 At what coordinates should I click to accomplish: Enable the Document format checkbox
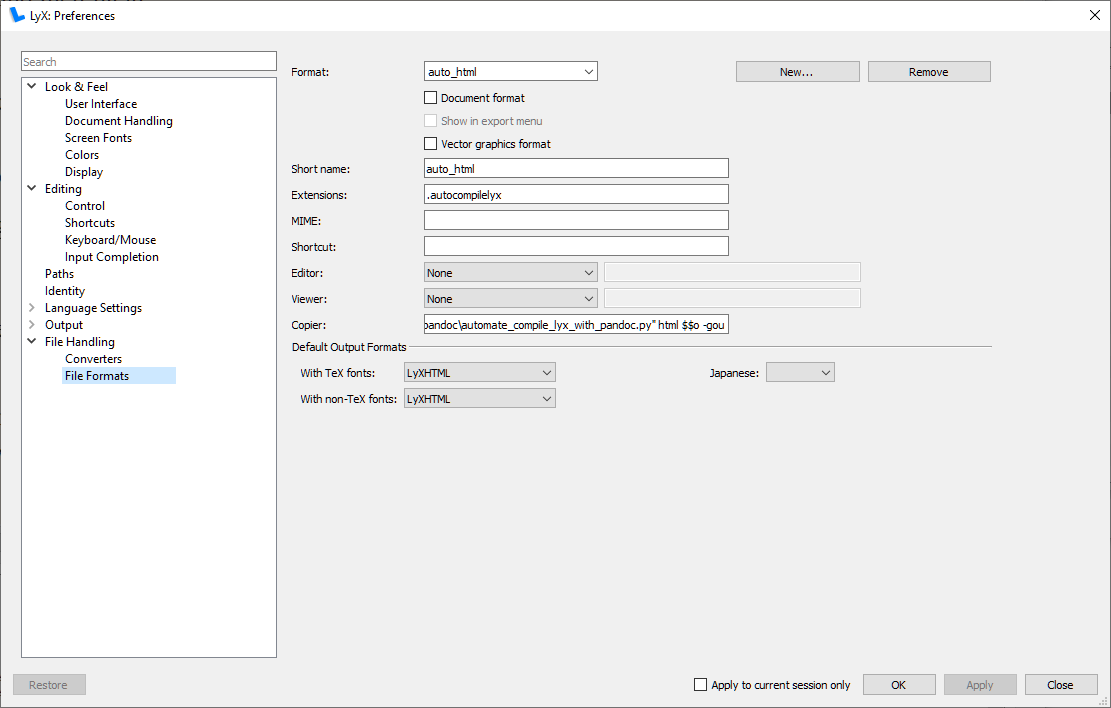pyautogui.click(x=430, y=98)
